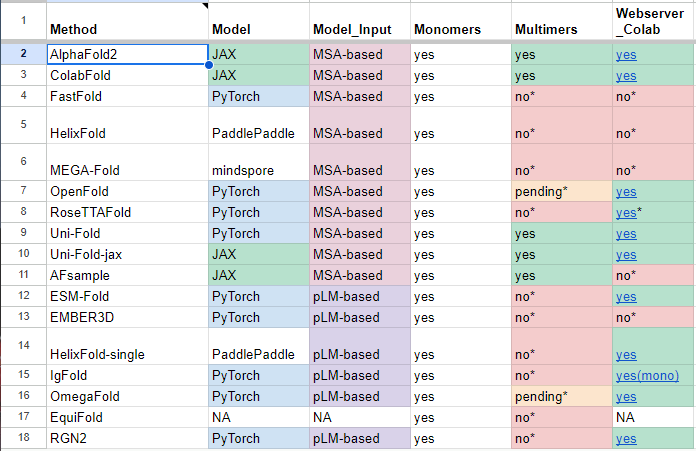The image size is (696, 451).
Task: Select the AlphaFold2 JAX model cell
Action: coord(259,54)
